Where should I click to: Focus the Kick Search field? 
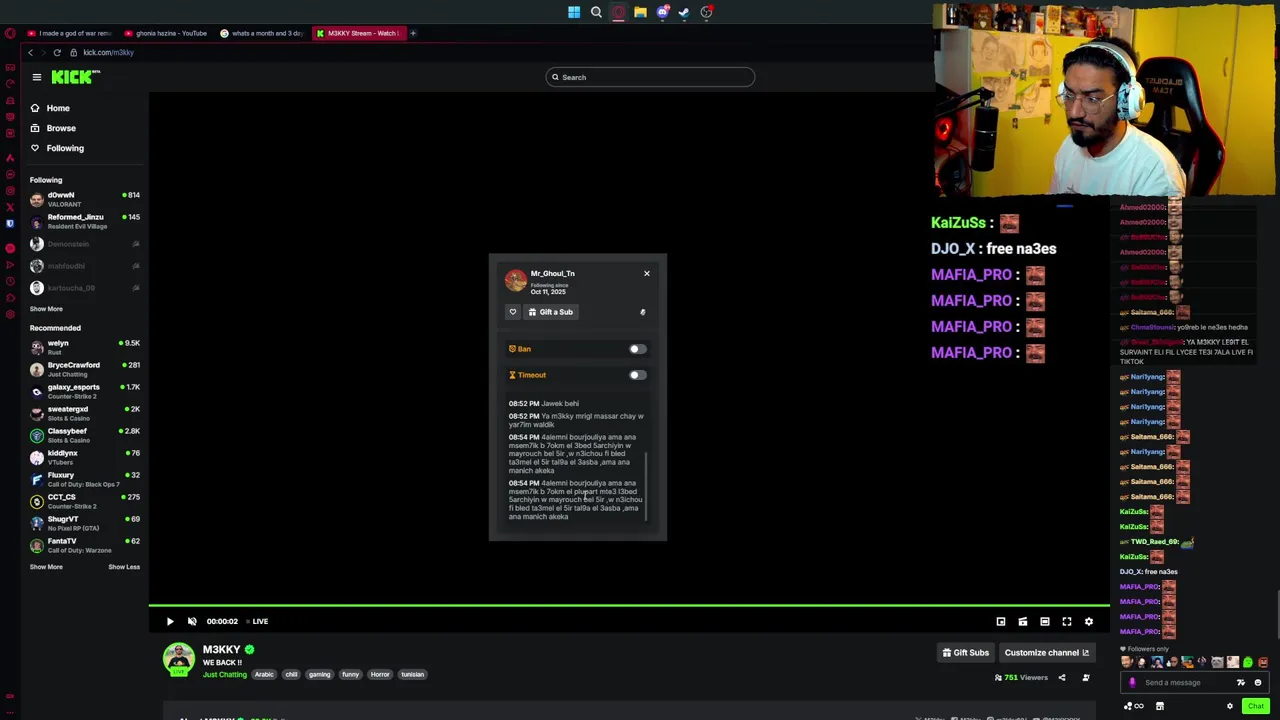(x=650, y=77)
